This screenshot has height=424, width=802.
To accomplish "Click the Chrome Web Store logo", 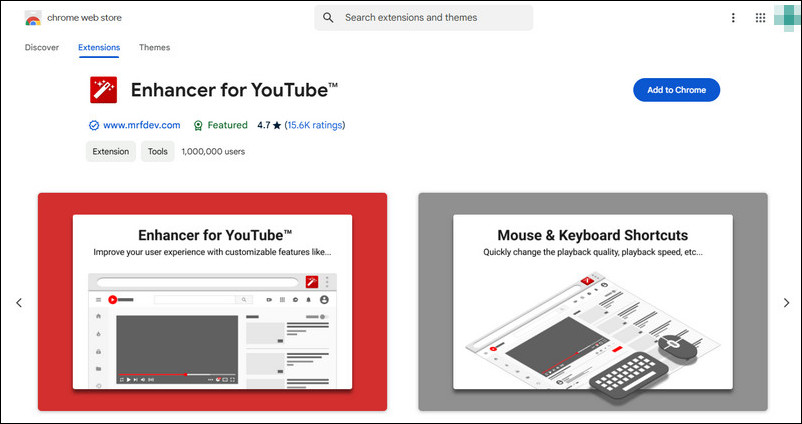I will pos(33,18).
